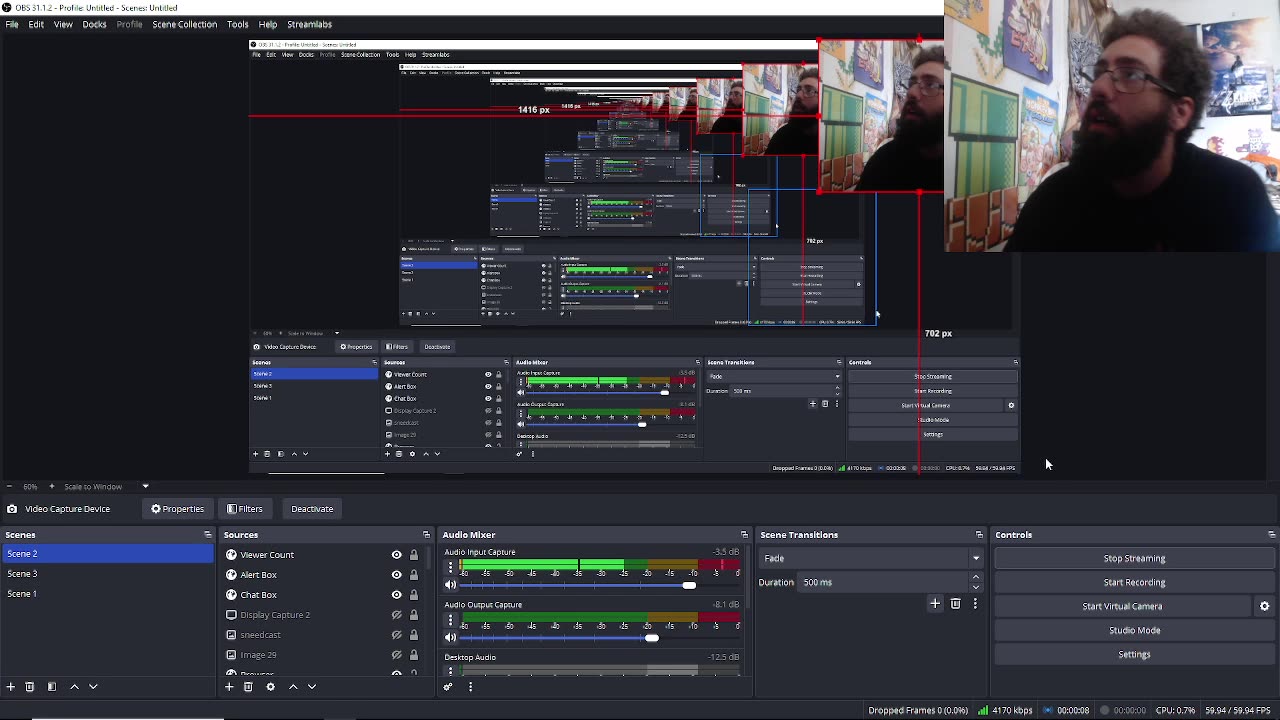Open the Fade transition dropdown

(x=872, y=558)
